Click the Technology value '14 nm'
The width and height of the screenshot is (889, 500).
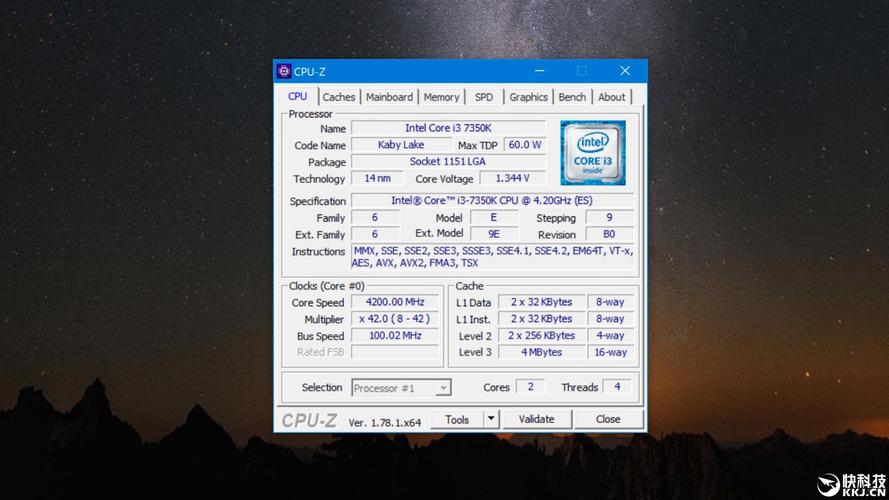pyautogui.click(x=377, y=178)
